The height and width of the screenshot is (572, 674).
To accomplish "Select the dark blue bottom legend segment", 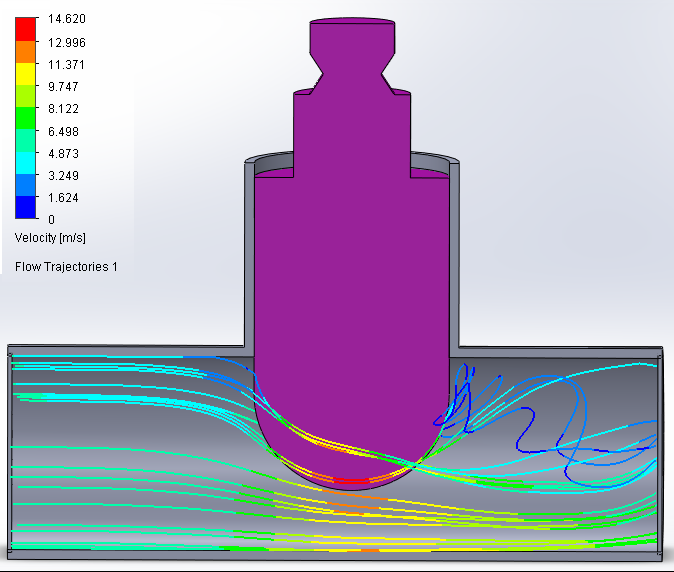I will (x=27, y=207).
